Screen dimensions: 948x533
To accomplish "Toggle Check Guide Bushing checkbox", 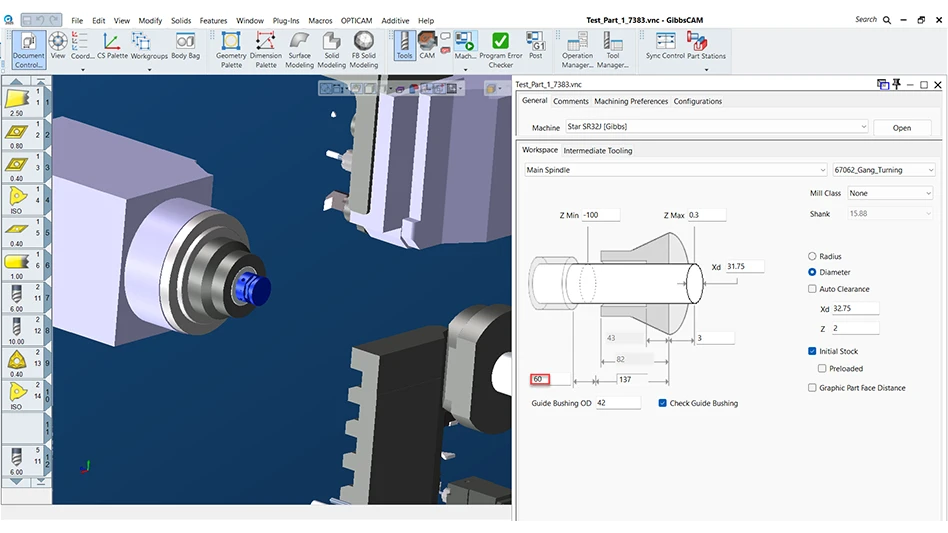I will (663, 403).
